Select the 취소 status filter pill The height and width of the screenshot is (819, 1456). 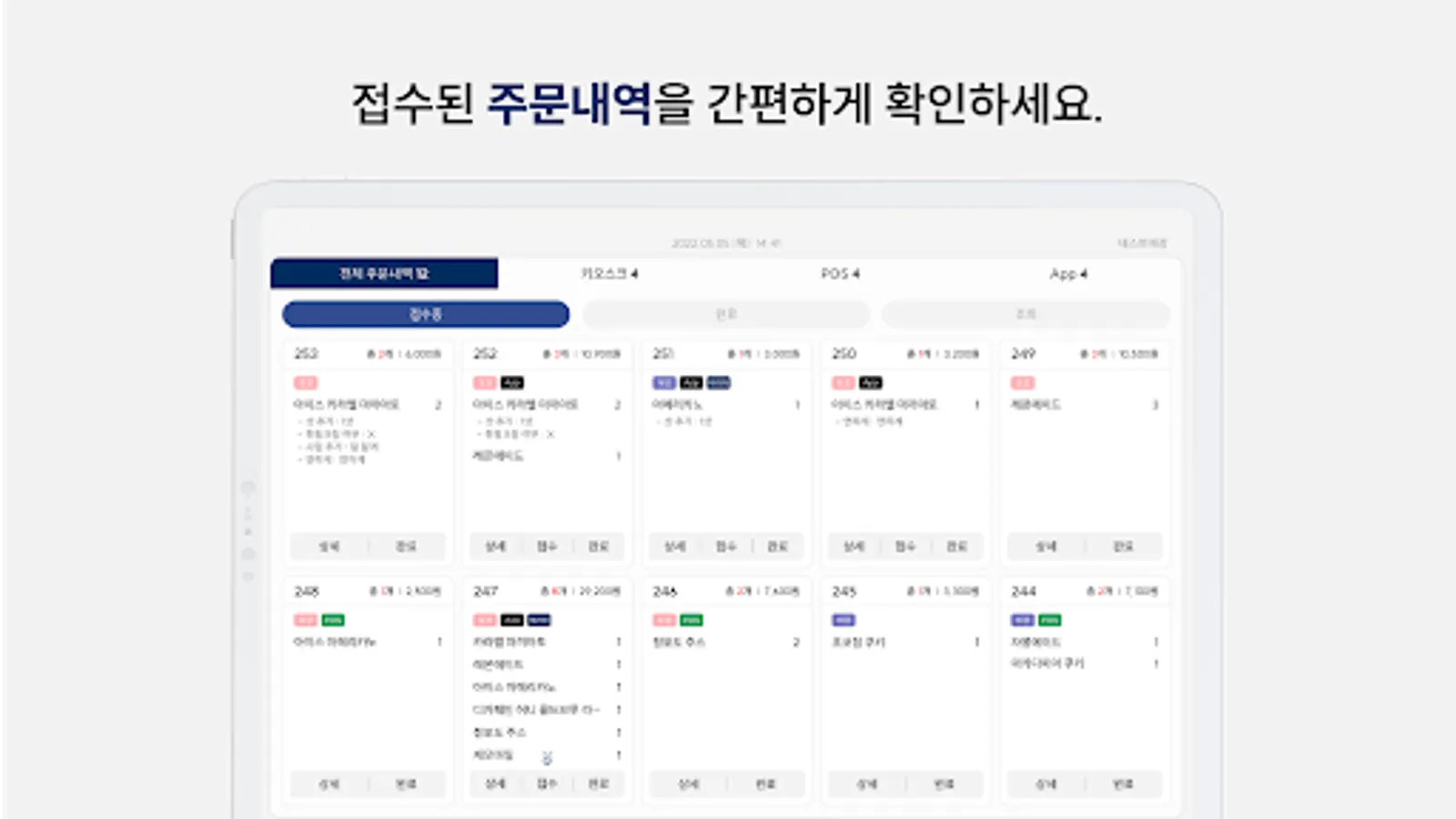click(x=1026, y=314)
